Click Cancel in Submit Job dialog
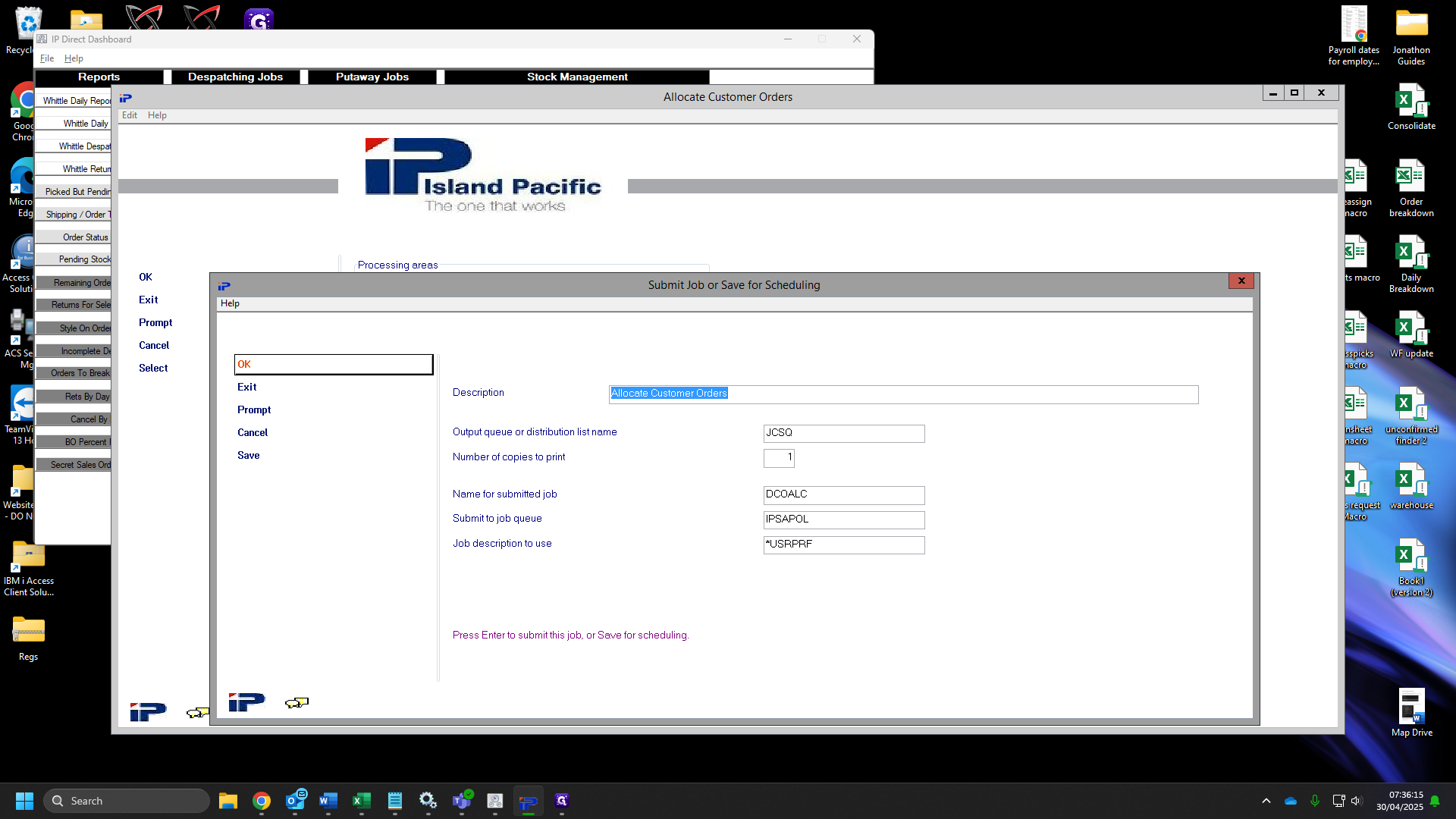 (x=253, y=433)
